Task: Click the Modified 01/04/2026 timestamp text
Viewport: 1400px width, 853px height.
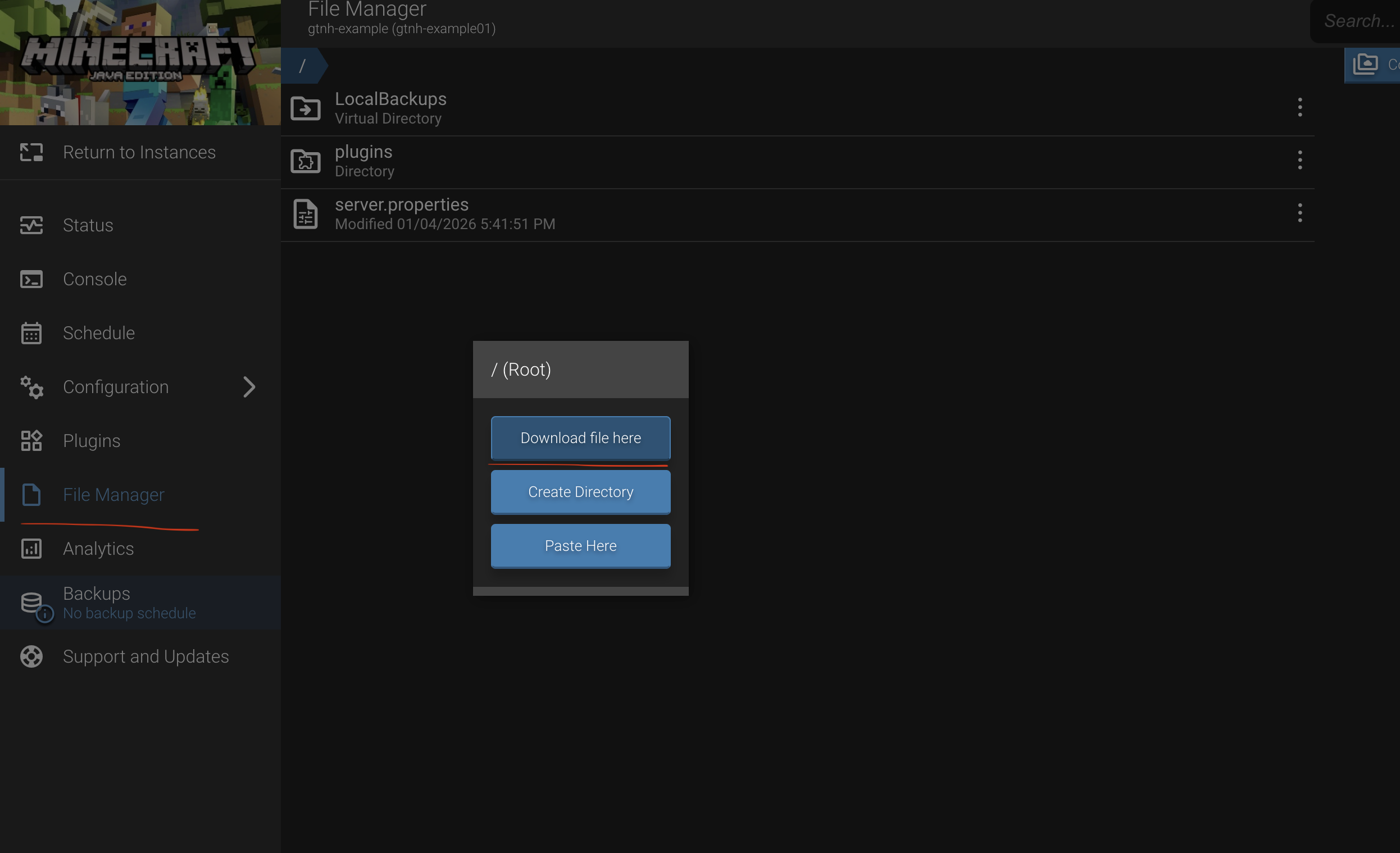Action: pos(445,223)
